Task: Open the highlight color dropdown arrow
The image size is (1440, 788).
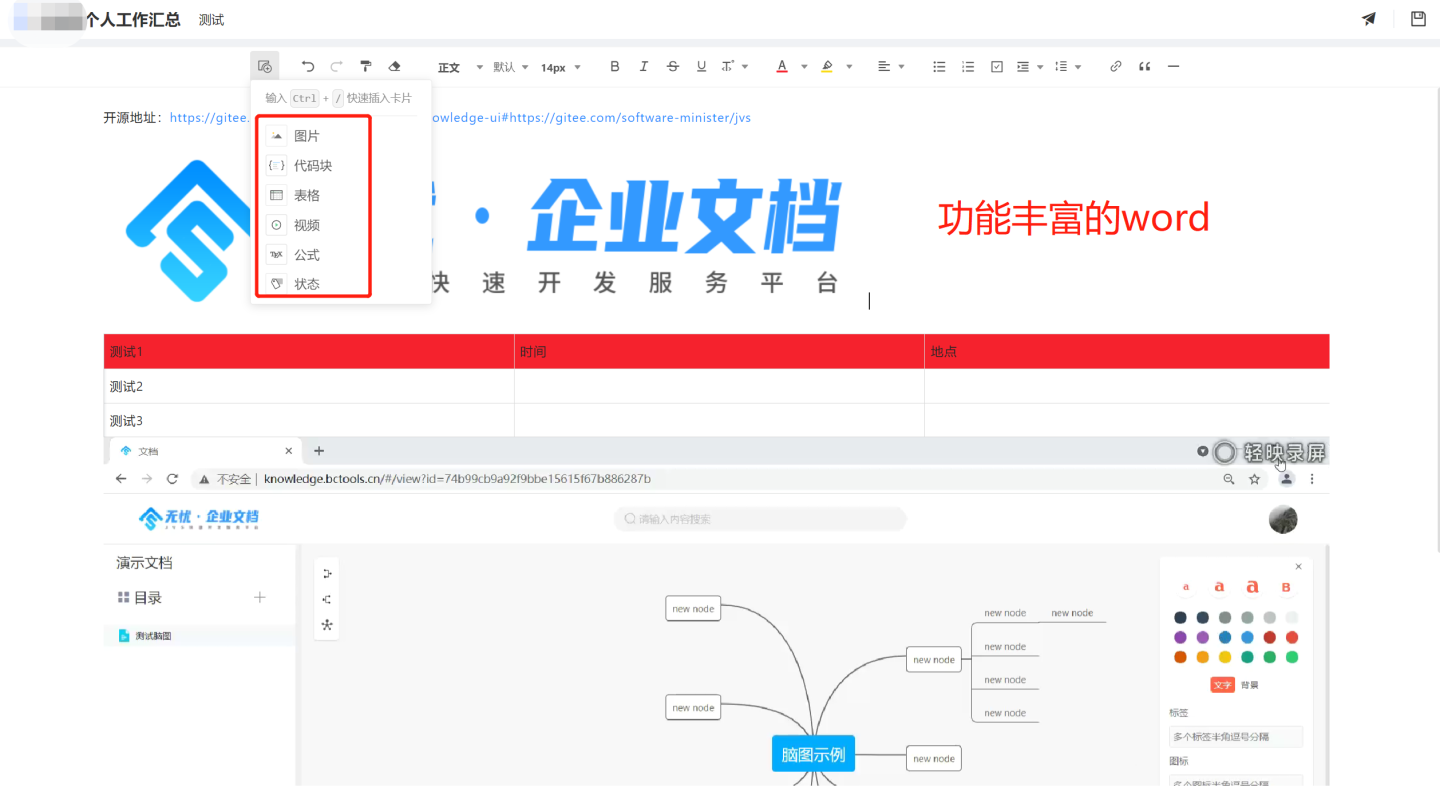Action: pyautogui.click(x=850, y=67)
